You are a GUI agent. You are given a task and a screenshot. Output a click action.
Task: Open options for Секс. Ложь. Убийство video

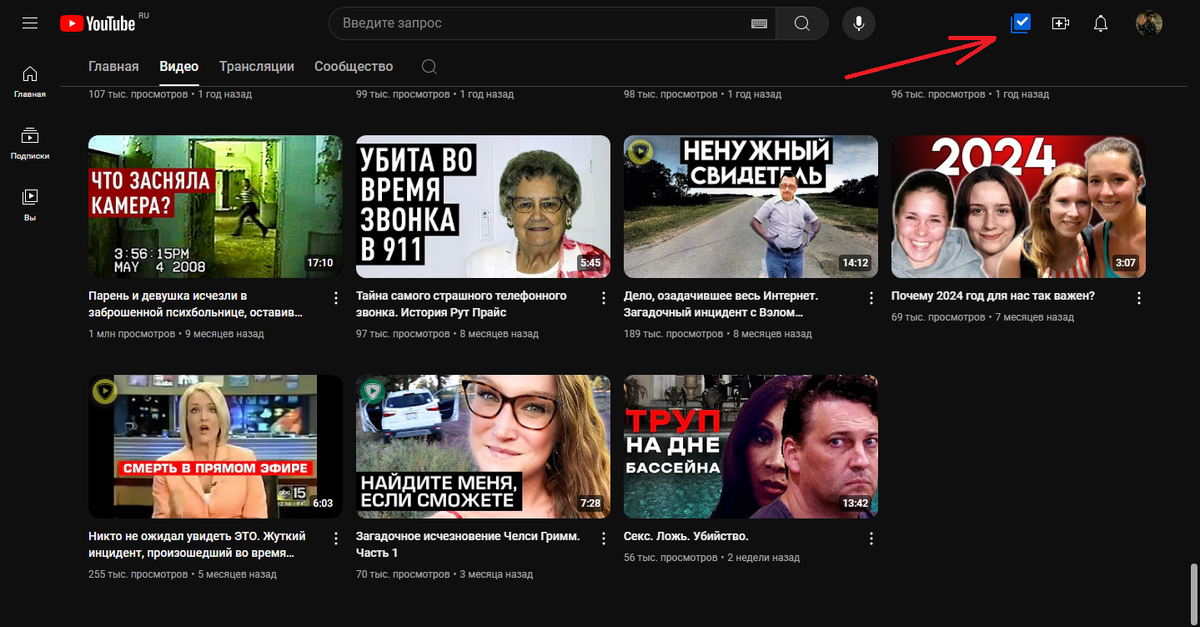[x=871, y=538]
